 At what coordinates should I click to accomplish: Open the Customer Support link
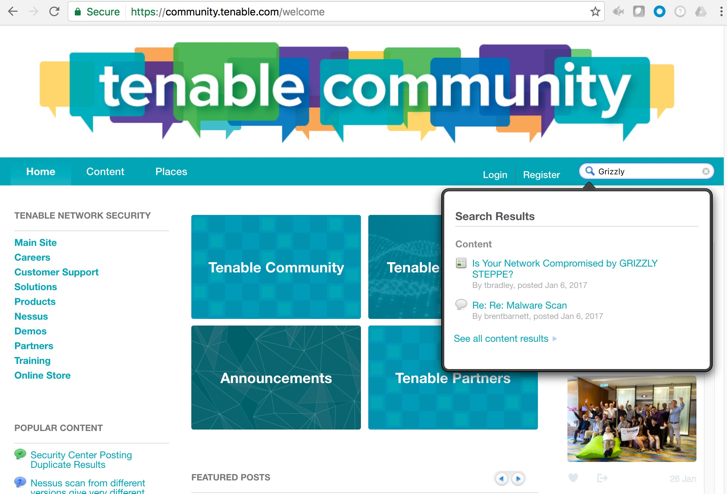56,272
